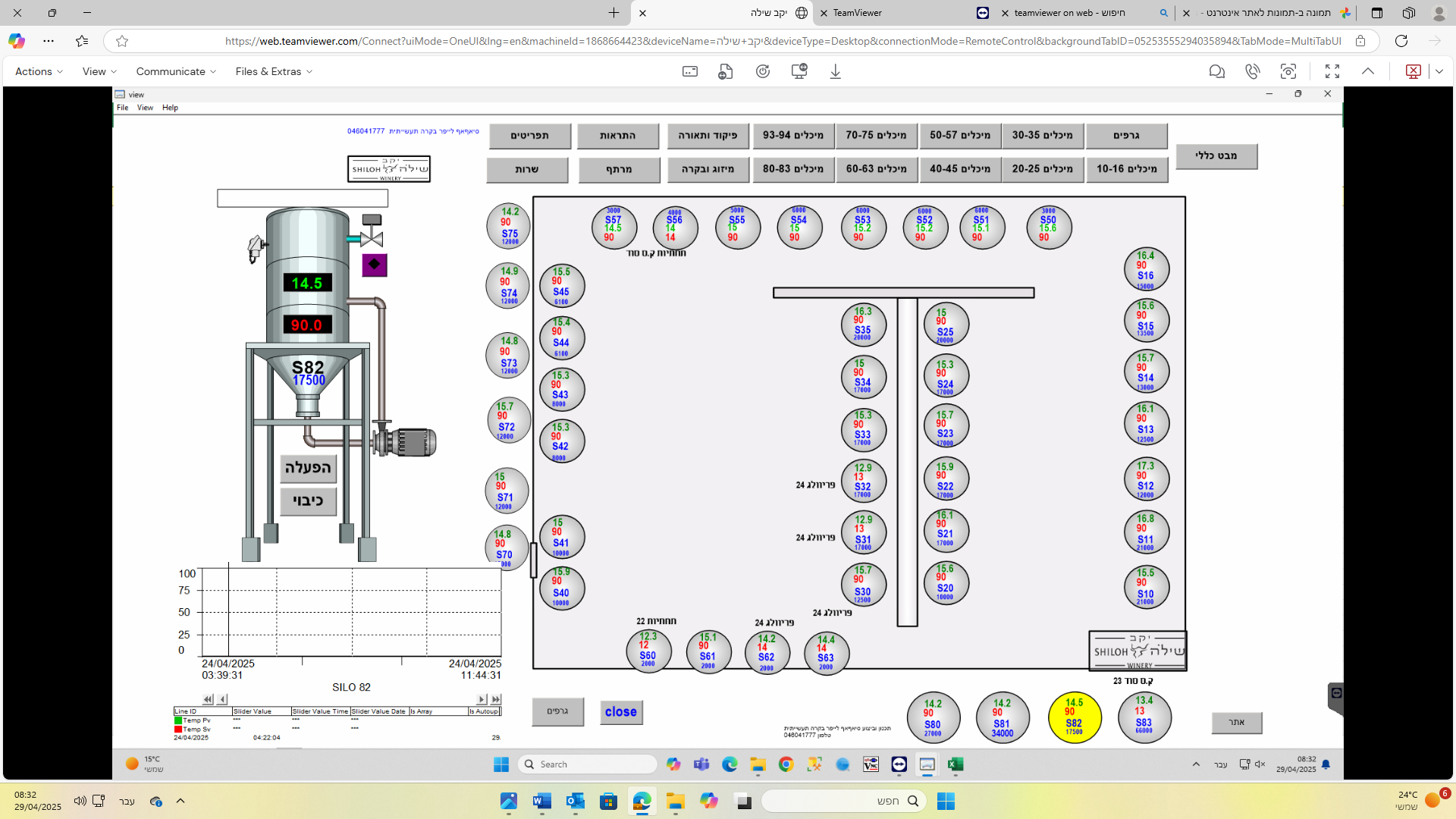Click the red Temp Sv color swatch

[178, 729]
